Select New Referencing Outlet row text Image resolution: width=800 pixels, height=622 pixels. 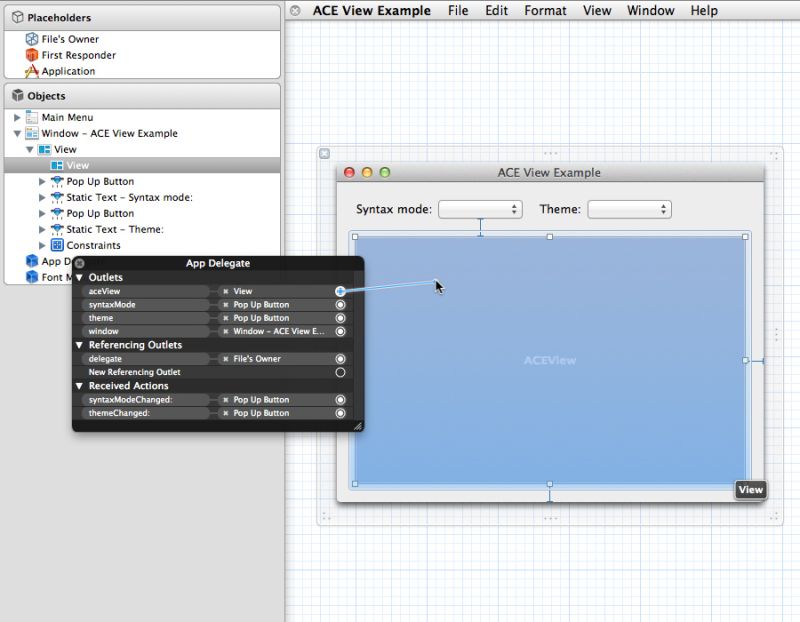(134, 372)
